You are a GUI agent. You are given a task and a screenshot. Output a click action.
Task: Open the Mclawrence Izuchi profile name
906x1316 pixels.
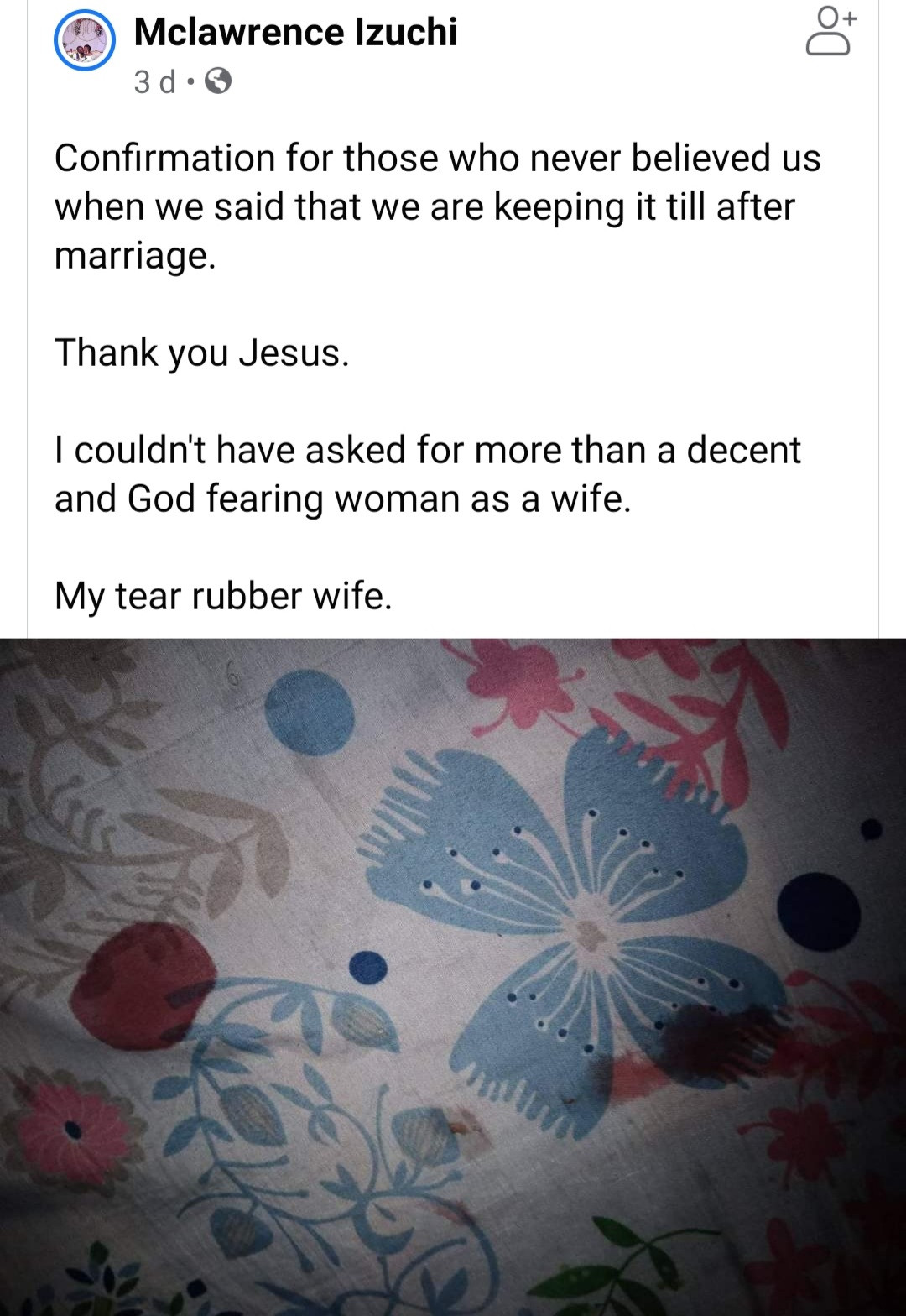pos(295,32)
